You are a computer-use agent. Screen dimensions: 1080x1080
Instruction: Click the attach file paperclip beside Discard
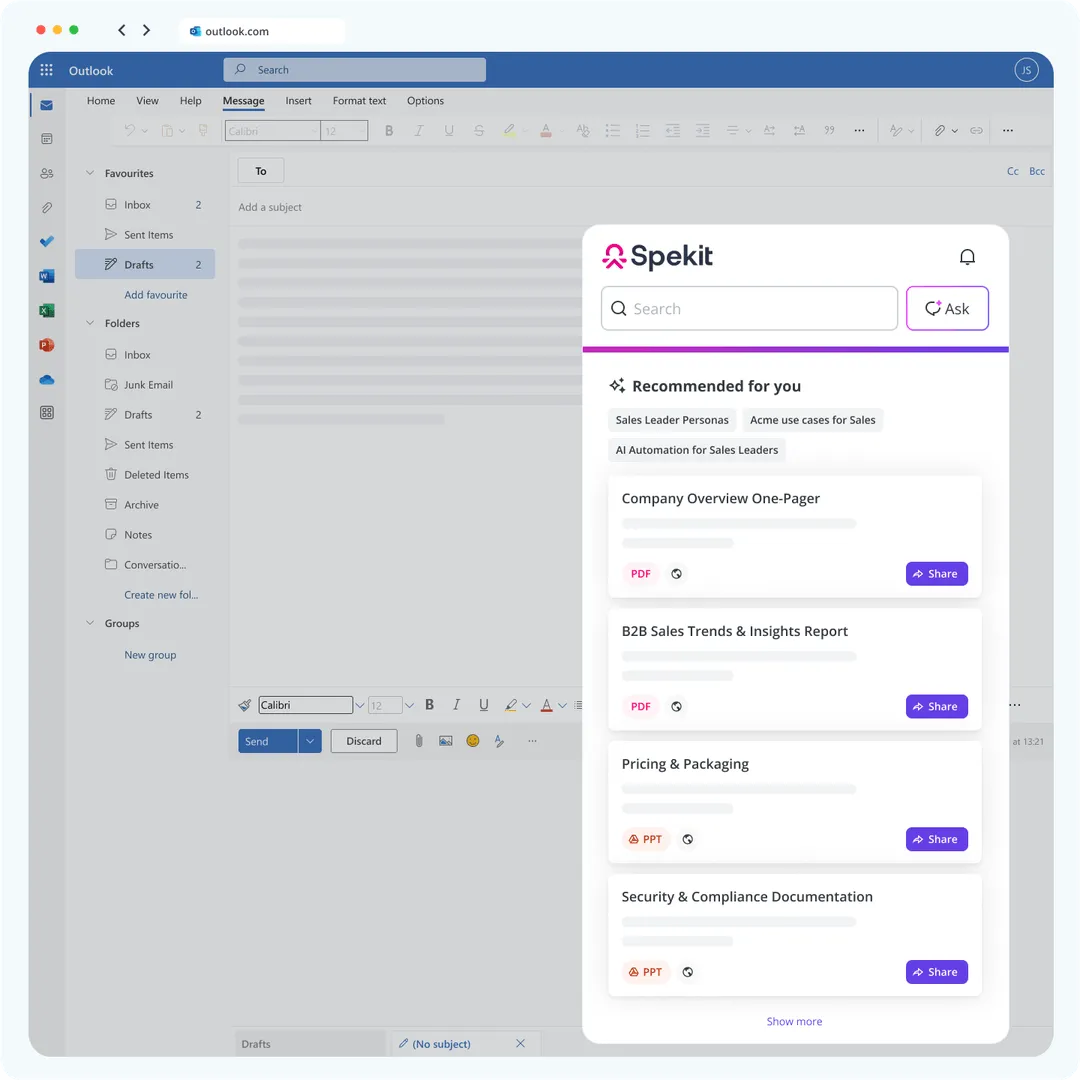419,741
